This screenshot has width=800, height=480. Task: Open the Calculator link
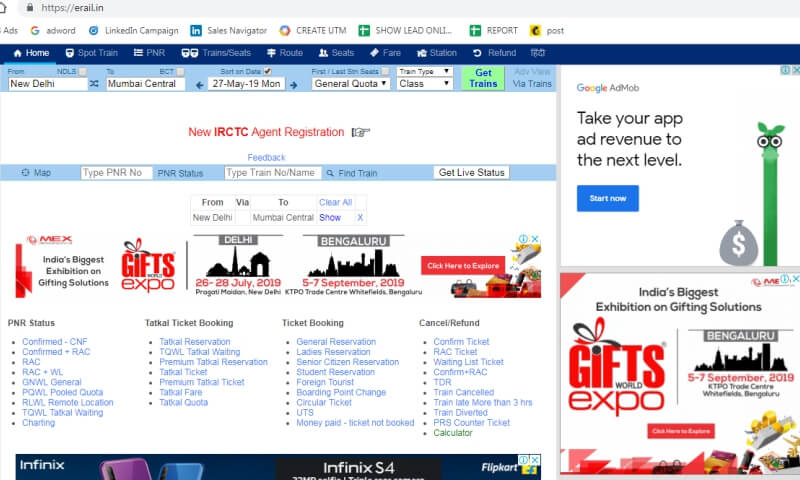point(453,433)
